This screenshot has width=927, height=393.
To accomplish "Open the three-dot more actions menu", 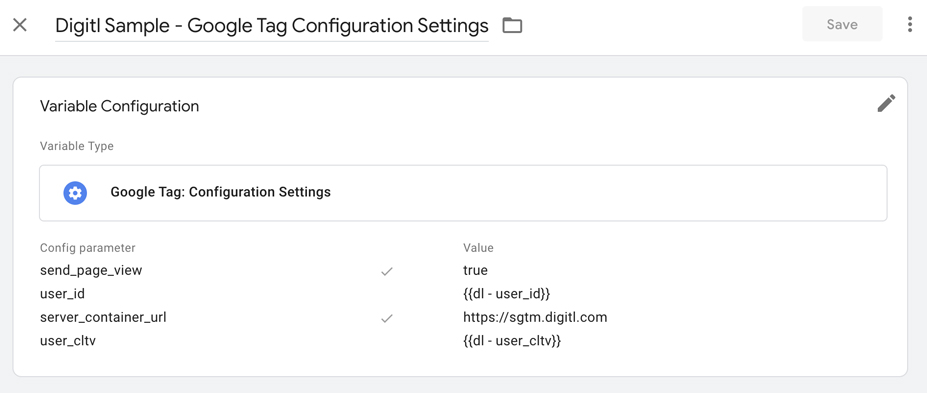I will [x=909, y=24].
